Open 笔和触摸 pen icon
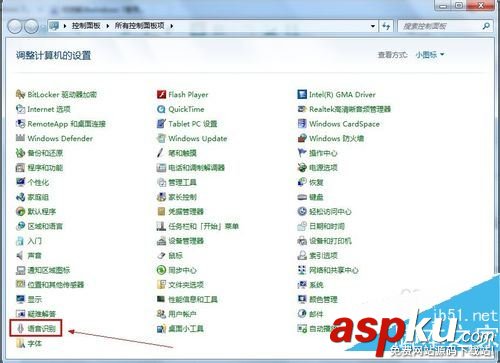The image size is (500, 363). coord(161,153)
